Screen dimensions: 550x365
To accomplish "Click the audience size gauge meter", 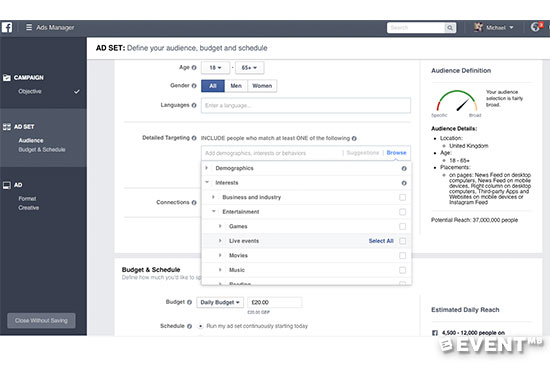I will pos(457,101).
